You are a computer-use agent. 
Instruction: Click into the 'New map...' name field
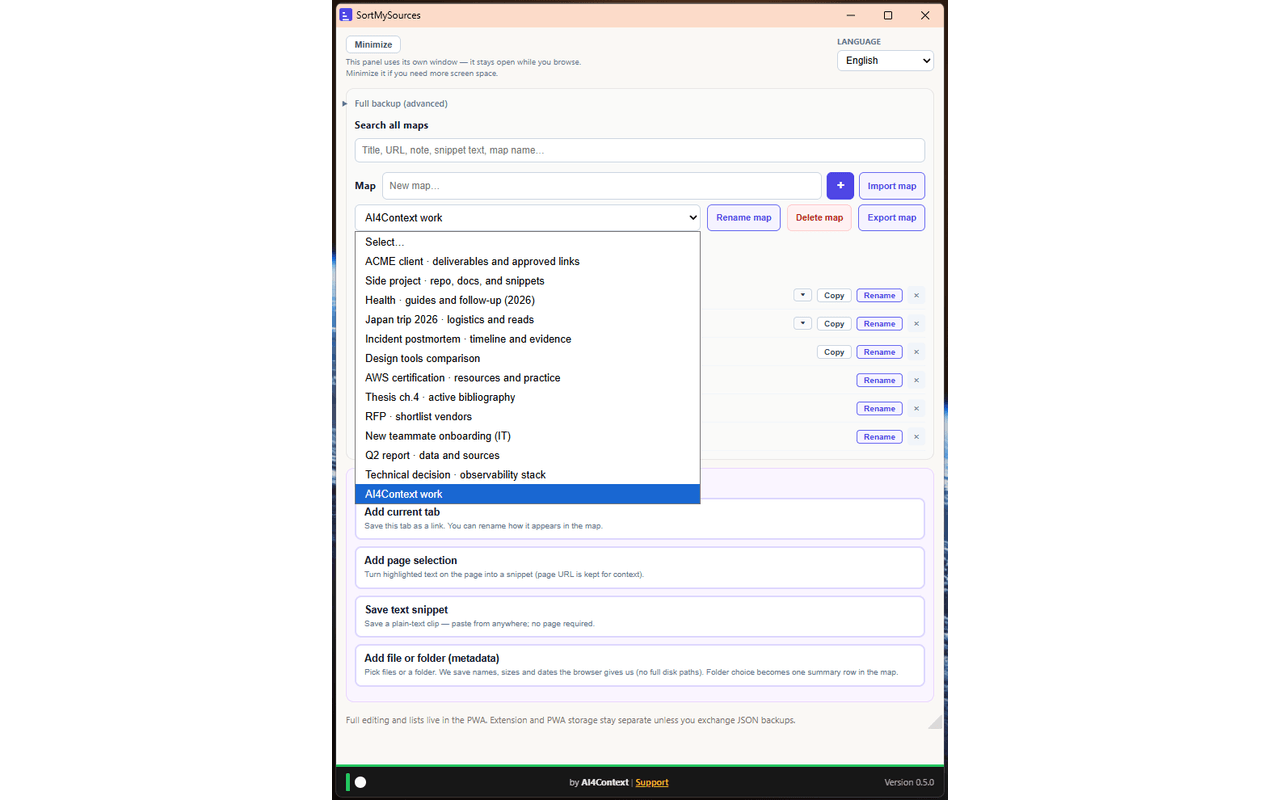602,186
